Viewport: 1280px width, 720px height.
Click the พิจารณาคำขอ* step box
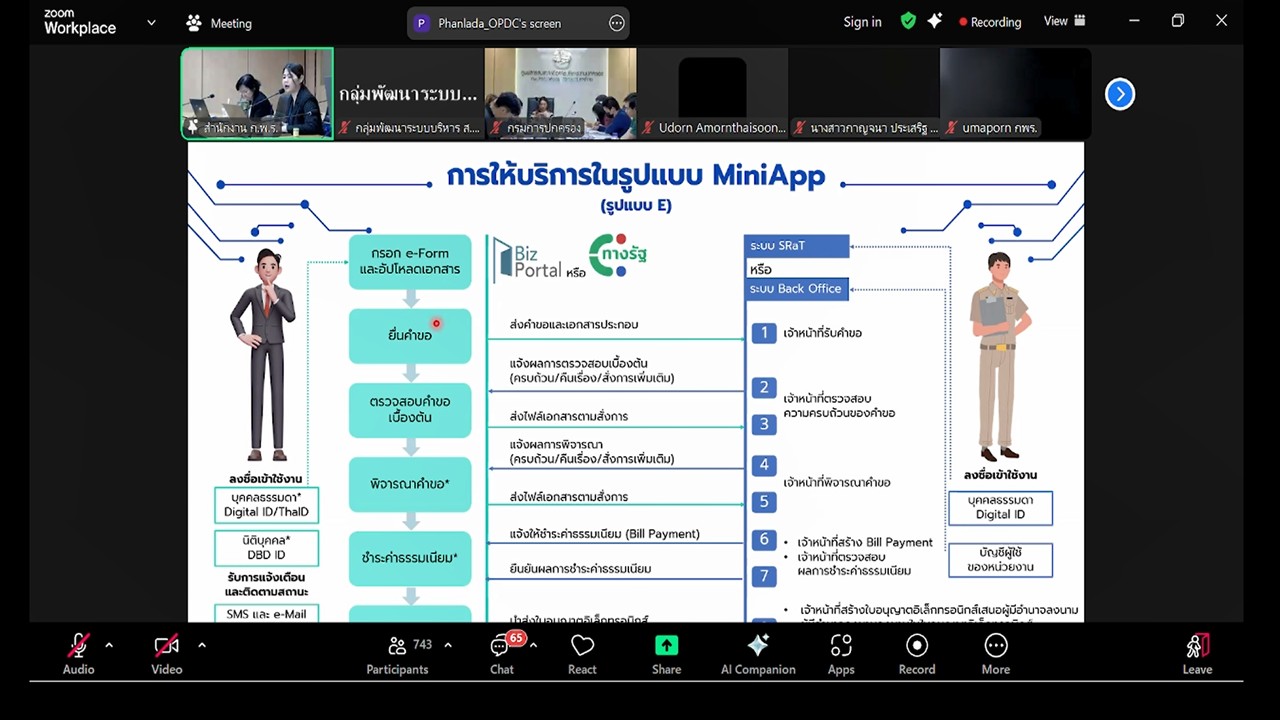point(410,484)
